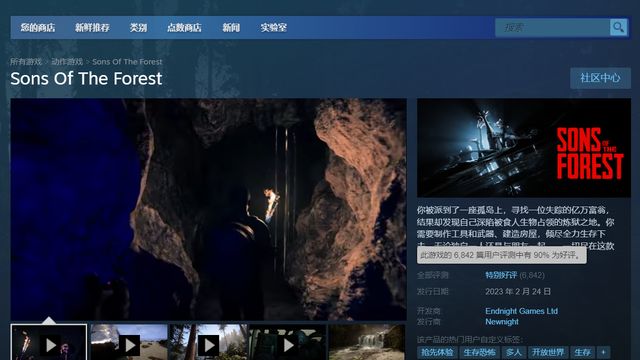
Task: Select the waterfall screenshot thumbnail
Action: point(367,342)
